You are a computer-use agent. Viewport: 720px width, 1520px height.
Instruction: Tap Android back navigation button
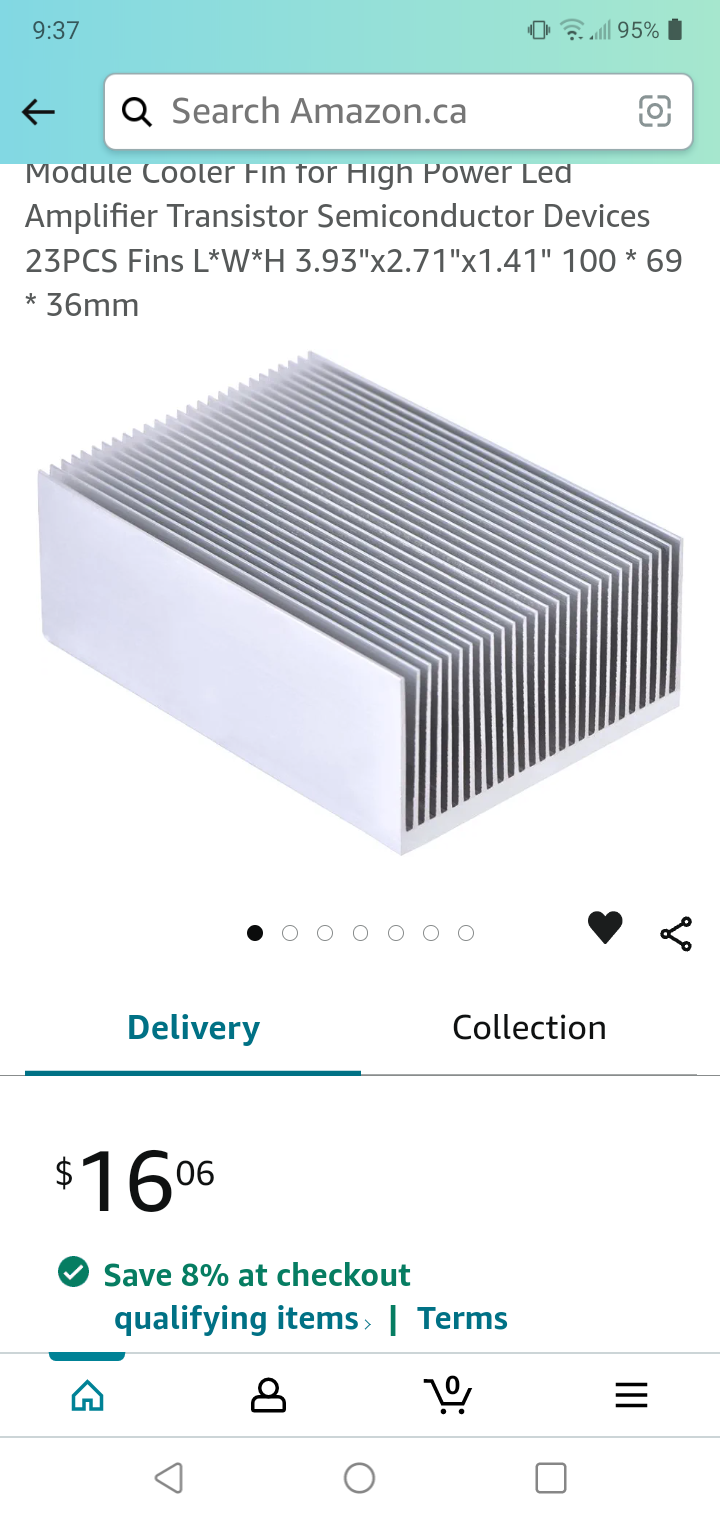tap(169, 1477)
